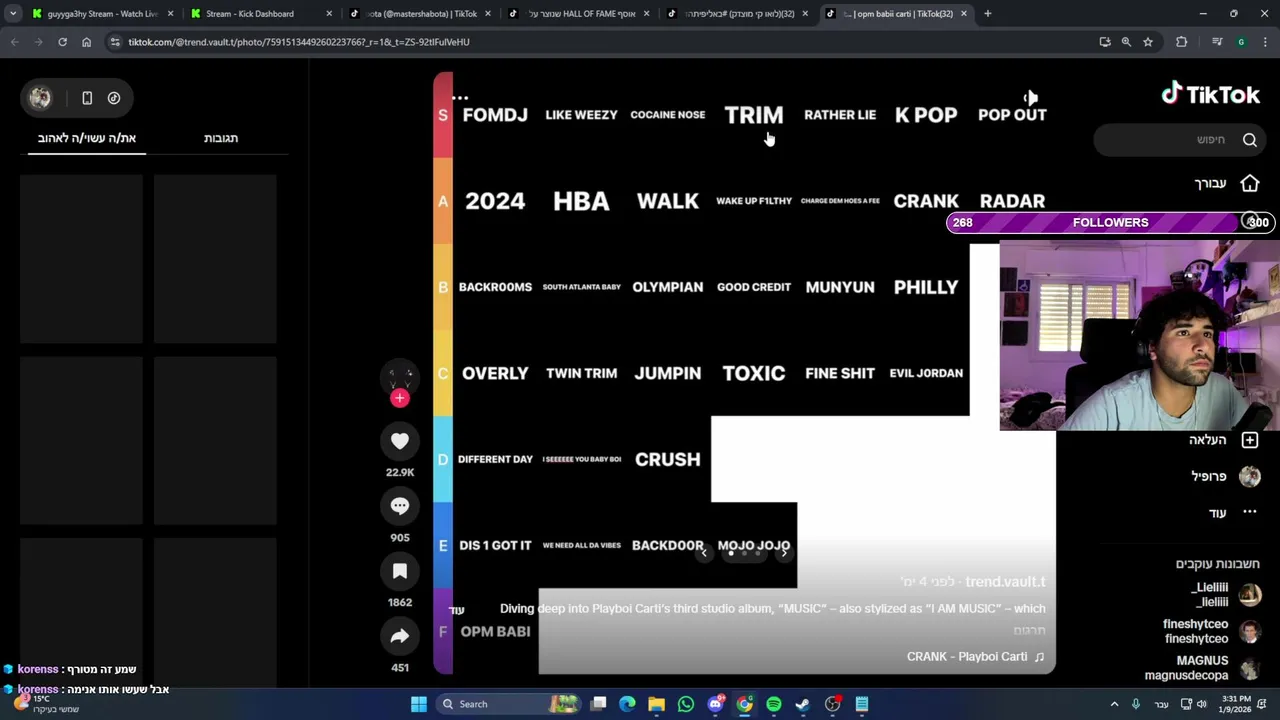
Task: Click the upload plus-square icon
Action: [1250, 440]
